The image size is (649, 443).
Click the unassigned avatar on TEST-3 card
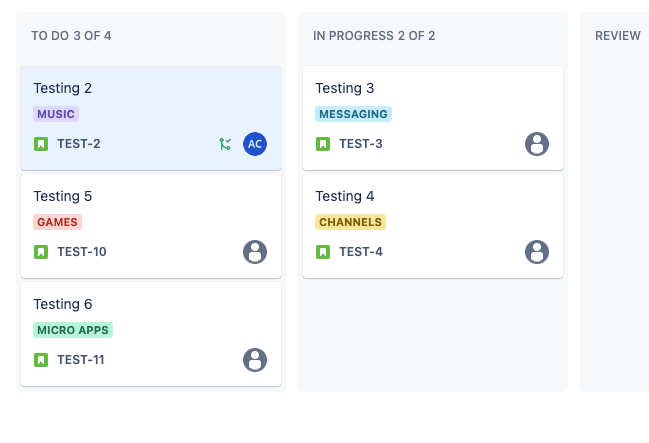(537, 144)
